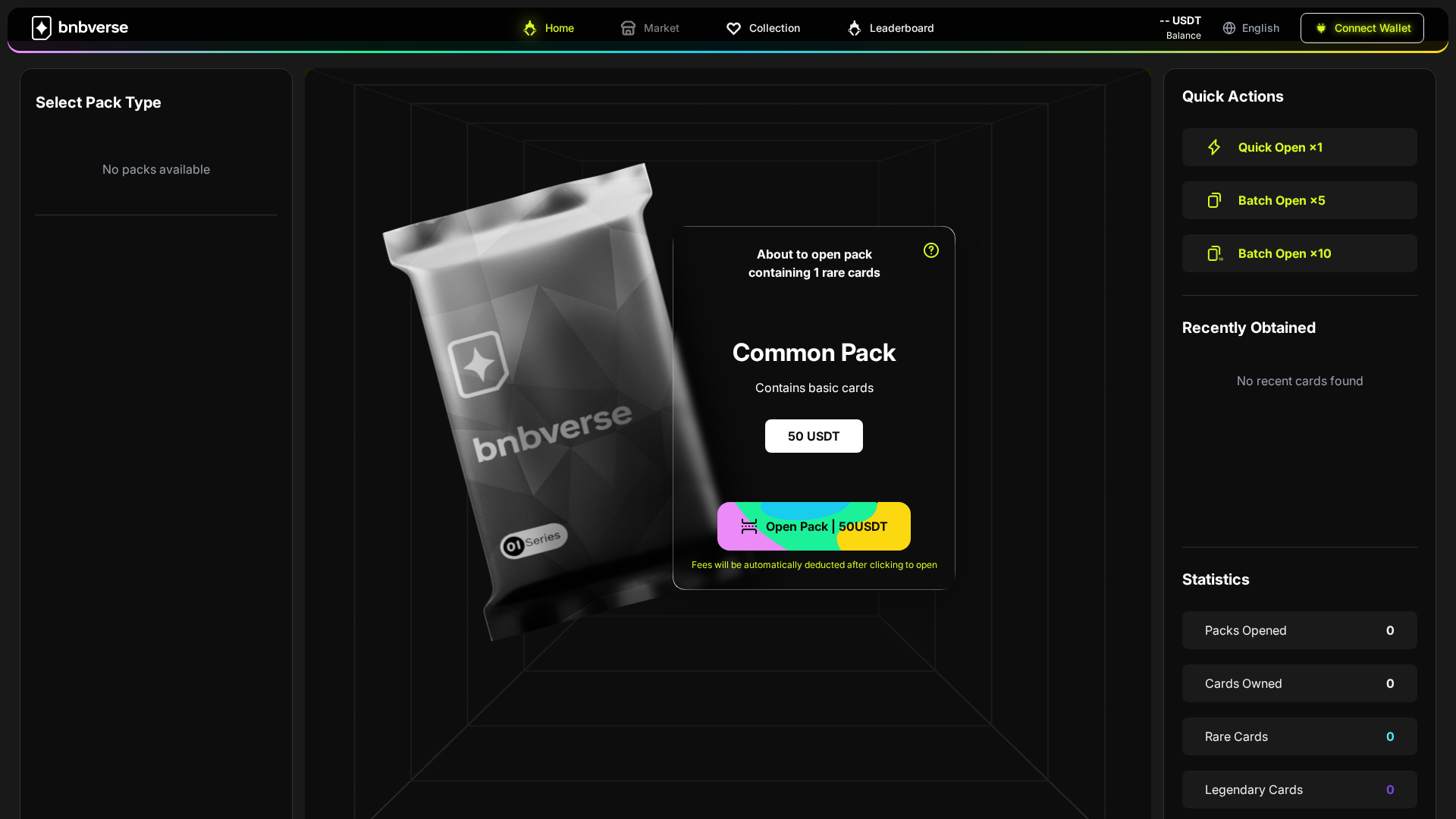Click the Quick Actions heading

point(1233,96)
